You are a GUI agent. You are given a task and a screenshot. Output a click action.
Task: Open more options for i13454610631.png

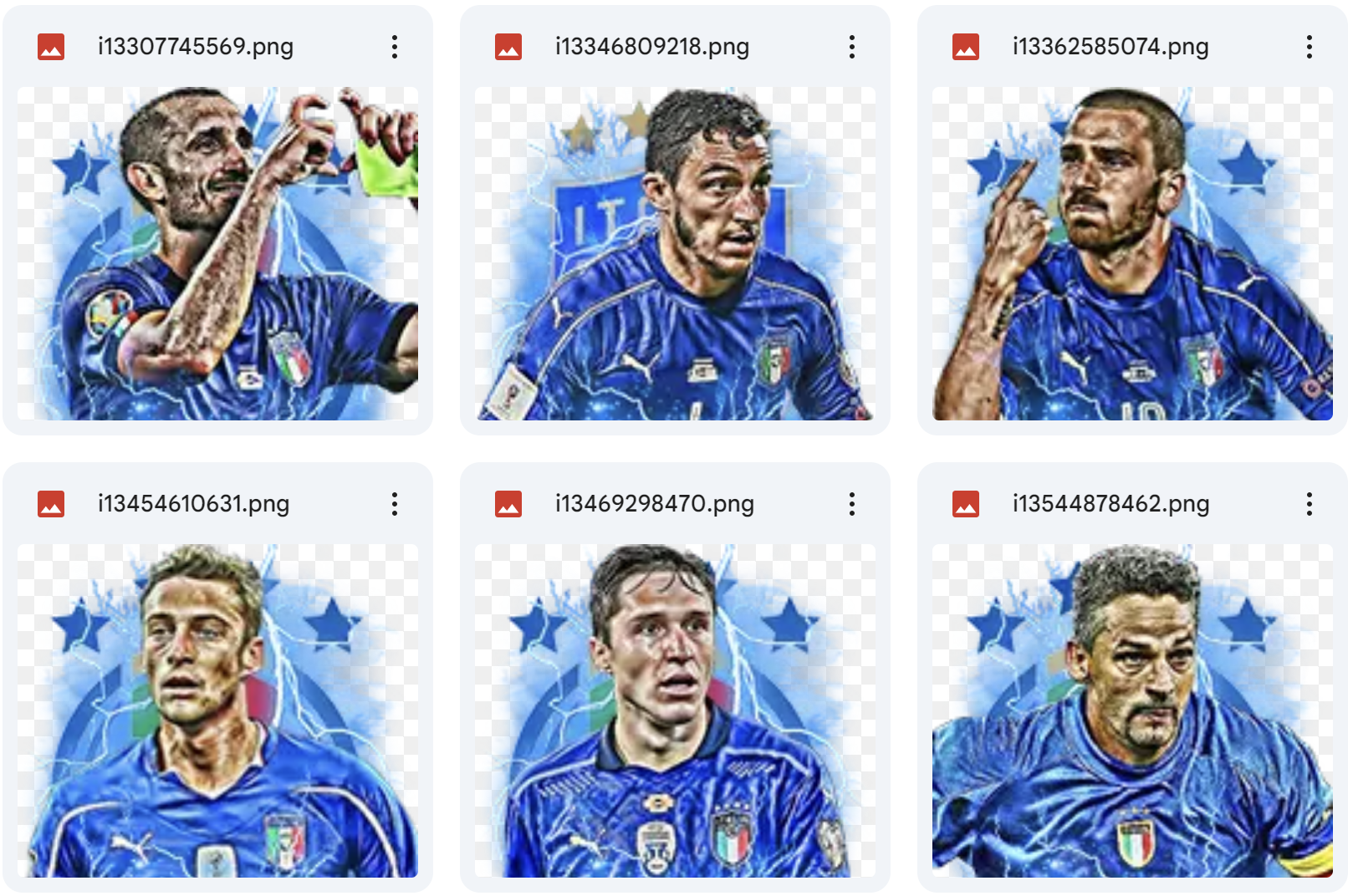tap(394, 504)
